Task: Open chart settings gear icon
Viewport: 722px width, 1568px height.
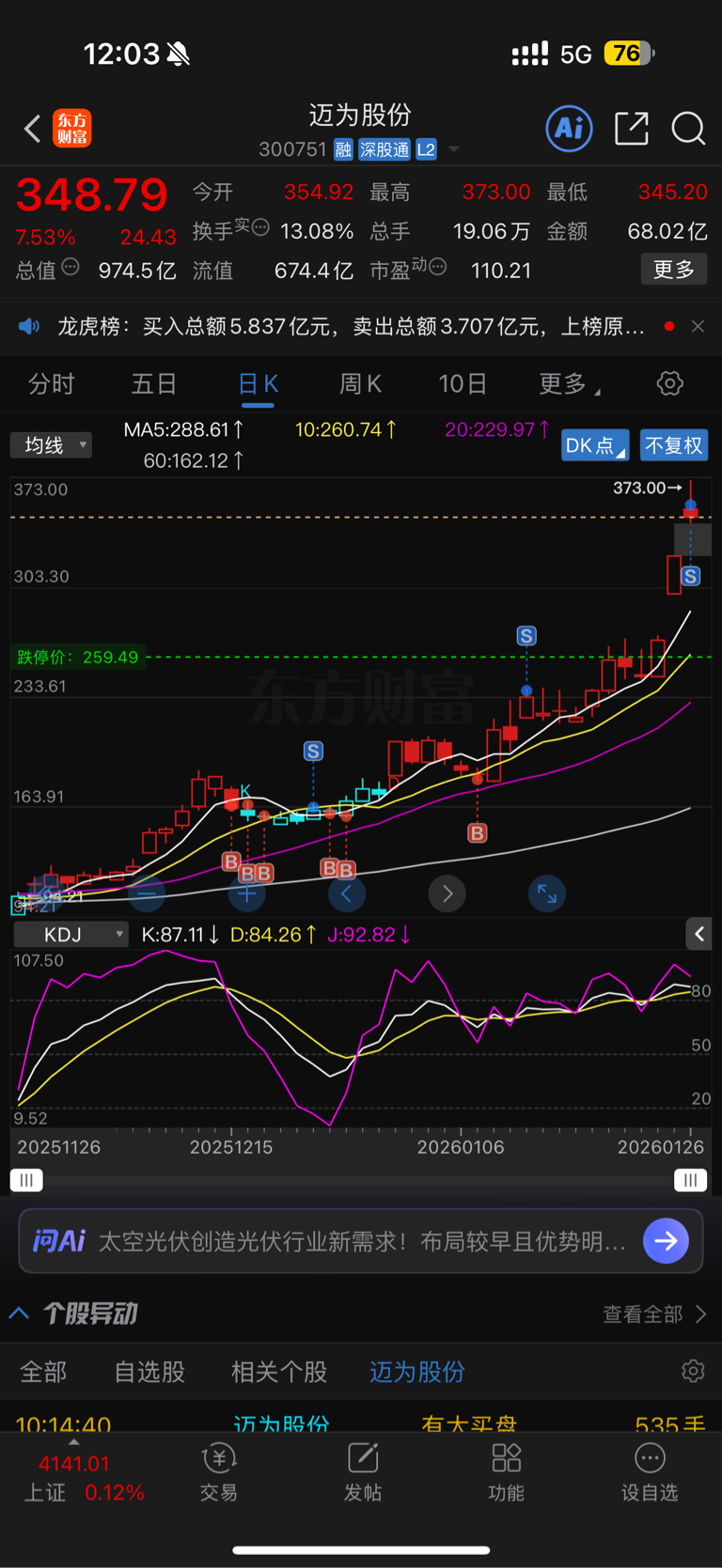Action: 669,383
